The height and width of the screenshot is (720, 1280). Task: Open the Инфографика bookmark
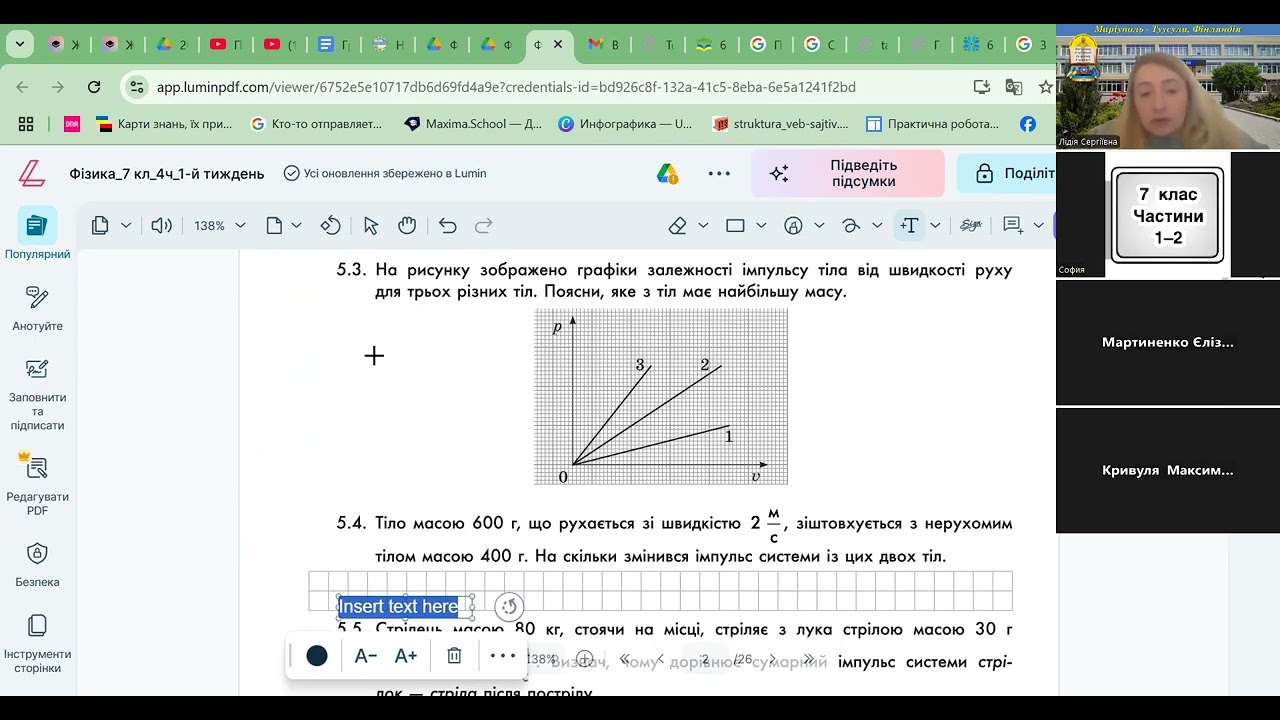(x=625, y=124)
